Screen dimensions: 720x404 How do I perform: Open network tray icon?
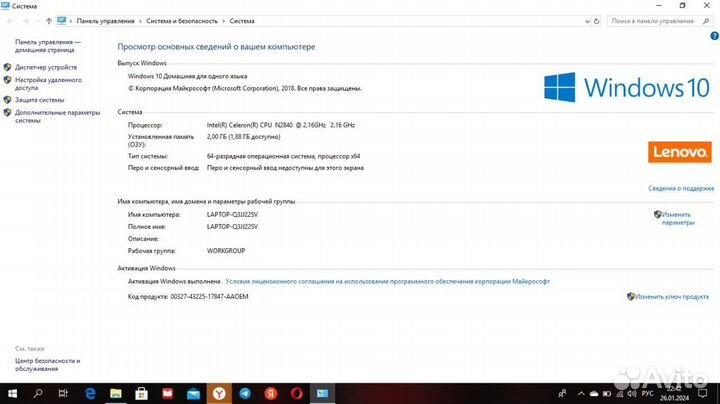(619, 393)
